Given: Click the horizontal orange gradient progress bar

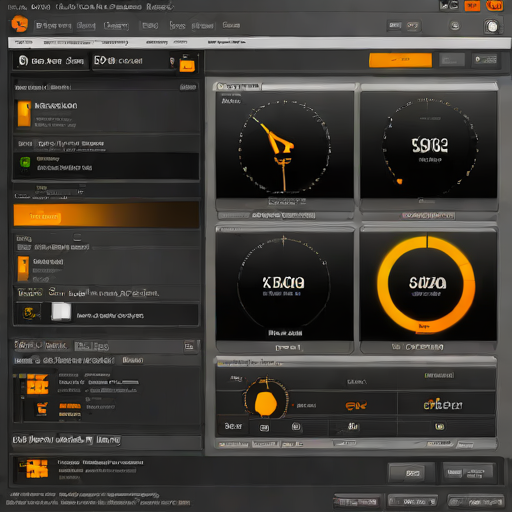Looking at the screenshot, I should coord(106,215).
